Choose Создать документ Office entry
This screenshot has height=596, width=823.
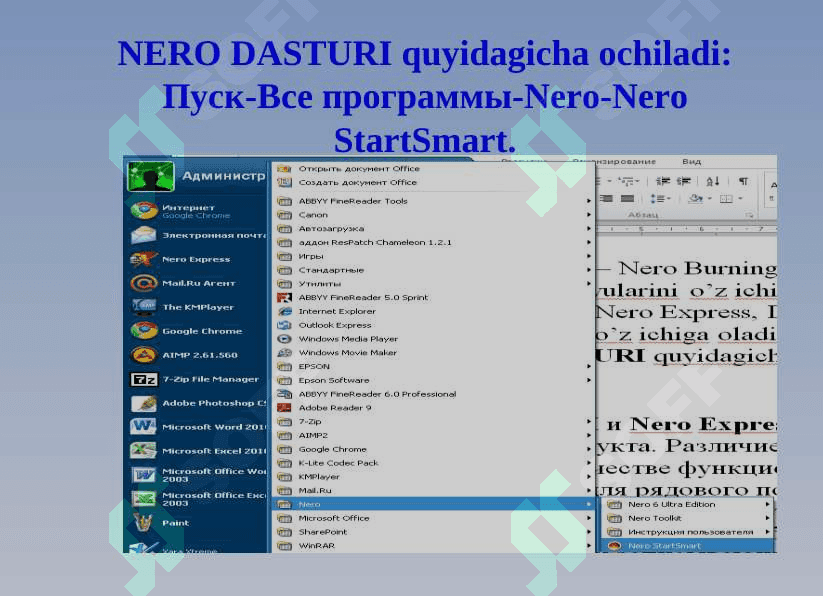point(434,183)
